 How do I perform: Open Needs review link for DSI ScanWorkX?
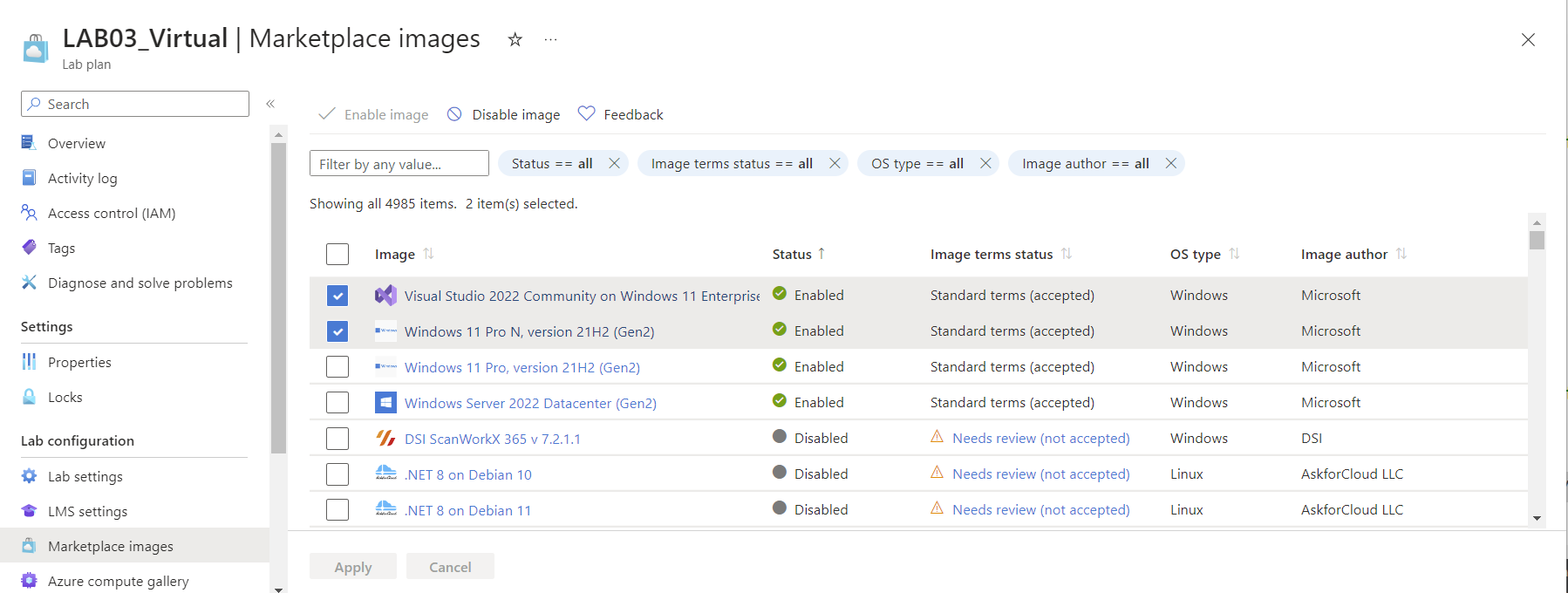tap(1041, 438)
